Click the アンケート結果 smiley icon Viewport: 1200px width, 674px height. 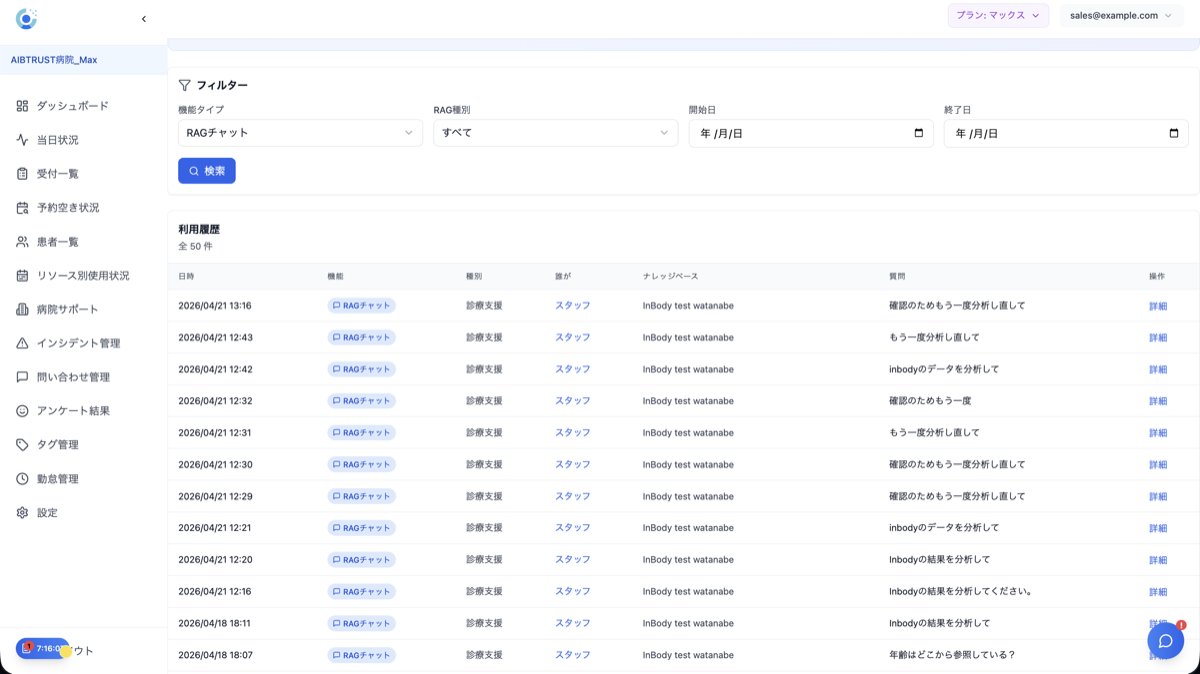tap(22, 411)
